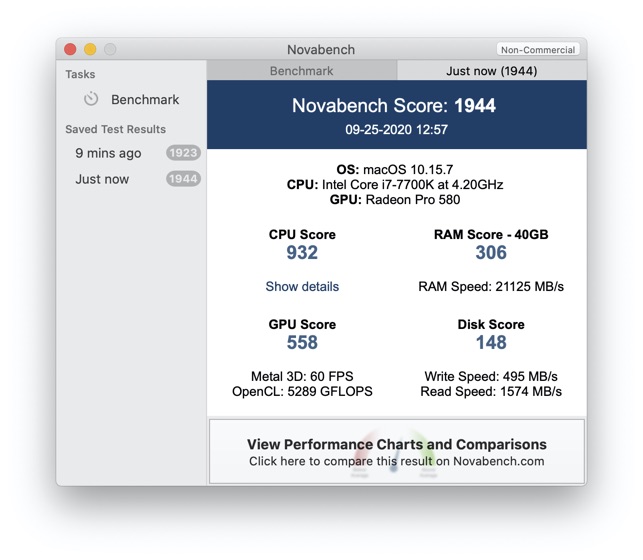Click the 'GPU: Radeon Pro 580' line
This screenshot has width=643, height=560.
395,200
